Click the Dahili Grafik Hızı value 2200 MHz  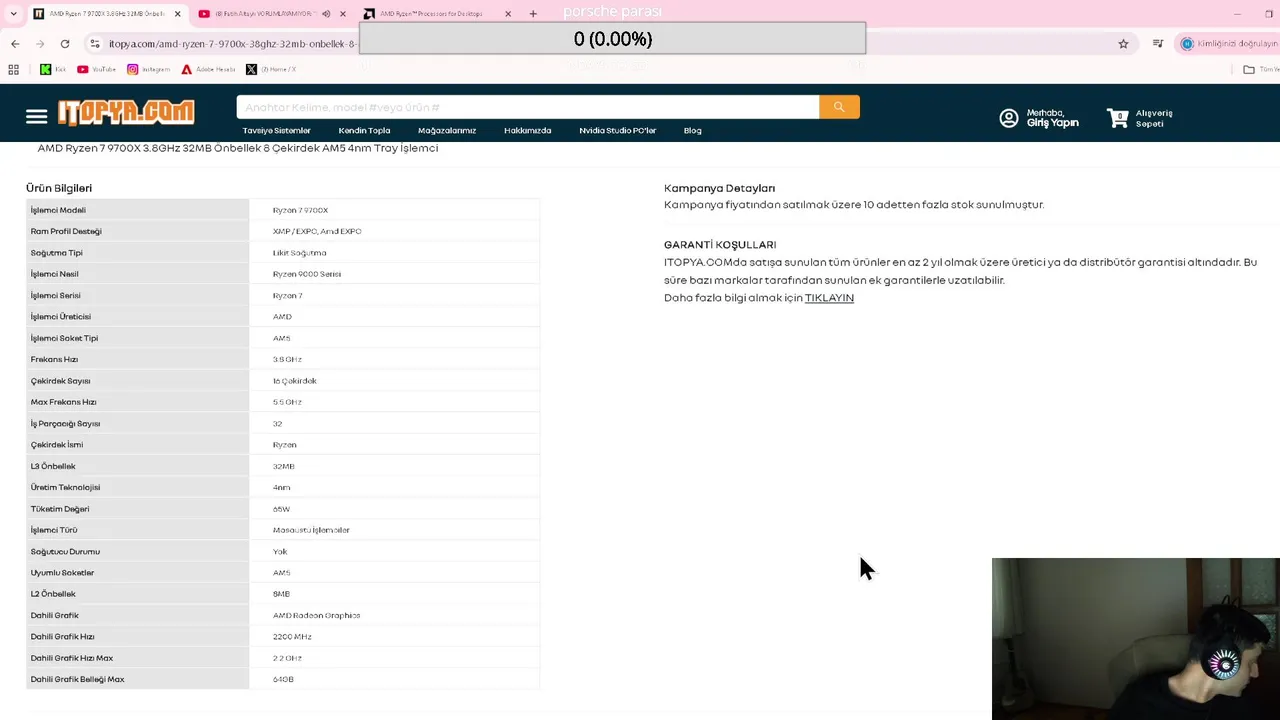tap(292, 637)
